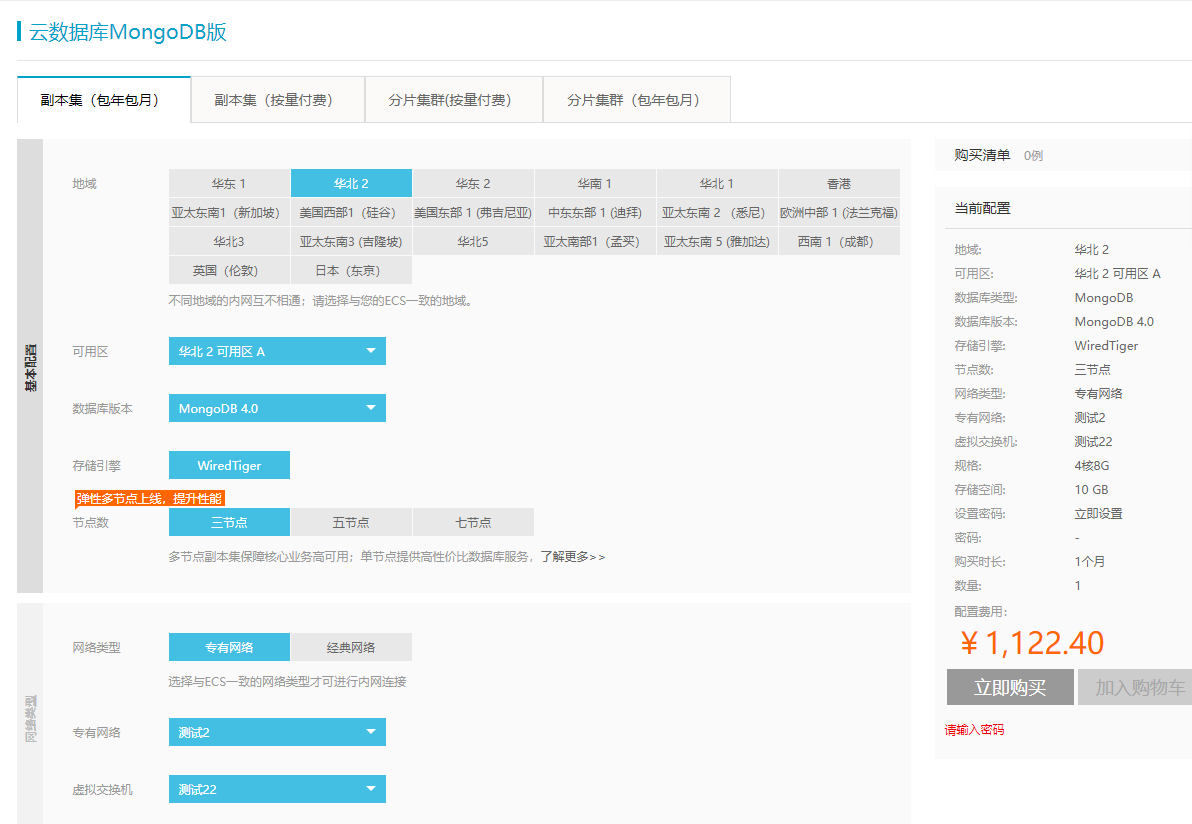The image size is (1192, 824).
Task: Open the 虚拟交换机 测试22 dropdown
Action: click(x=277, y=789)
